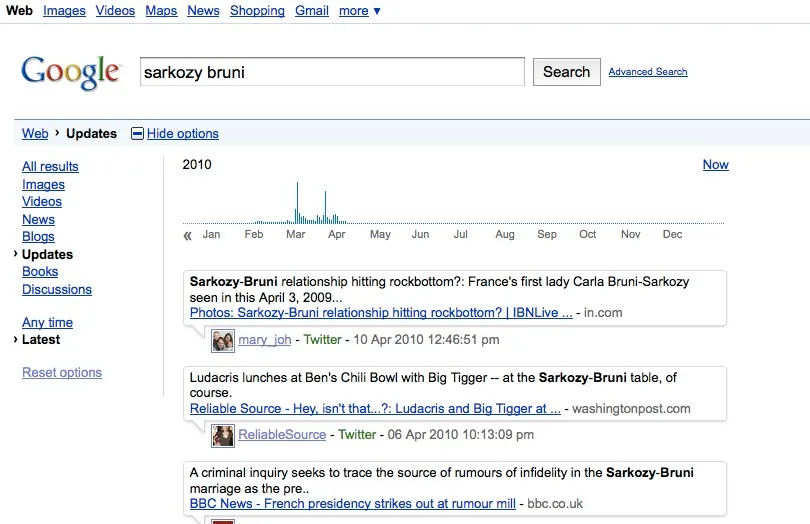Viewport: 810px width, 524px height.
Task: Click the double left arrow before Jan
Action: (188, 236)
